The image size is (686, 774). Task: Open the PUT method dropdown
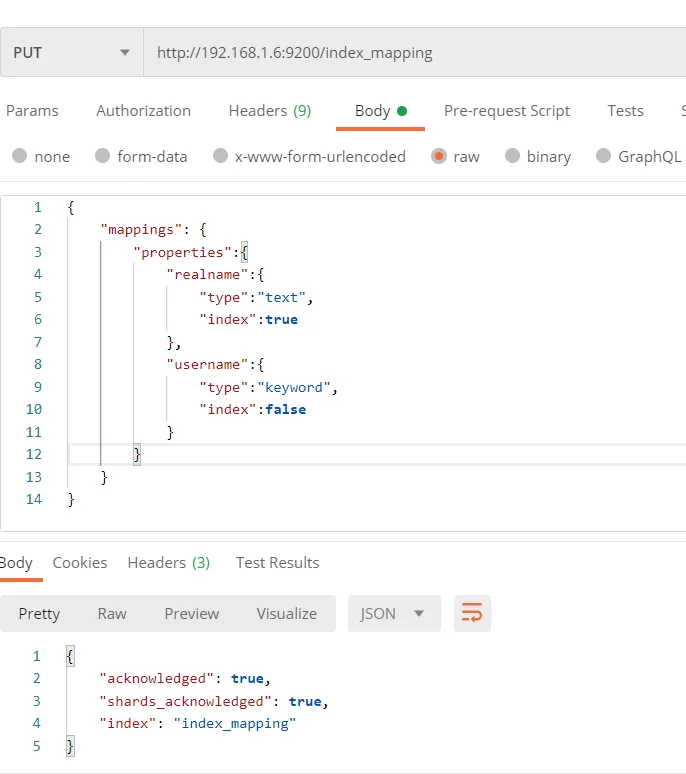point(72,52)
